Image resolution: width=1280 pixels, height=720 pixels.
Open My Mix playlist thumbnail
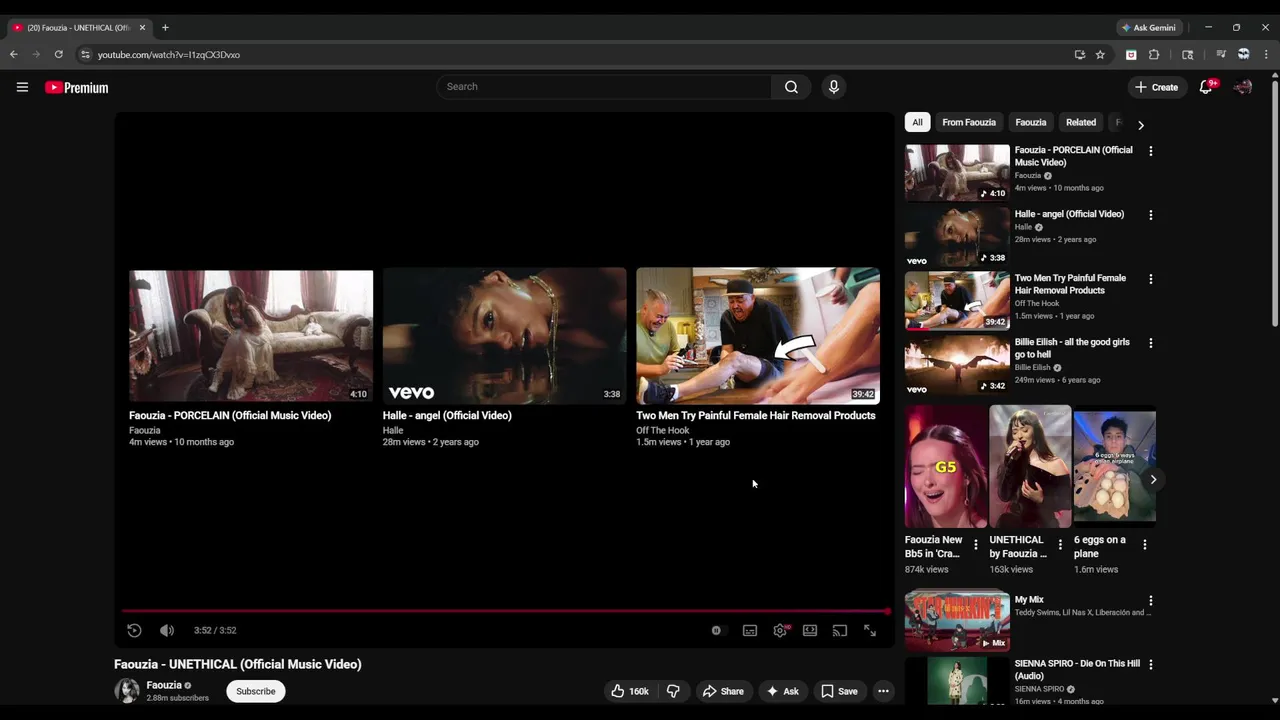click(957, 621)
